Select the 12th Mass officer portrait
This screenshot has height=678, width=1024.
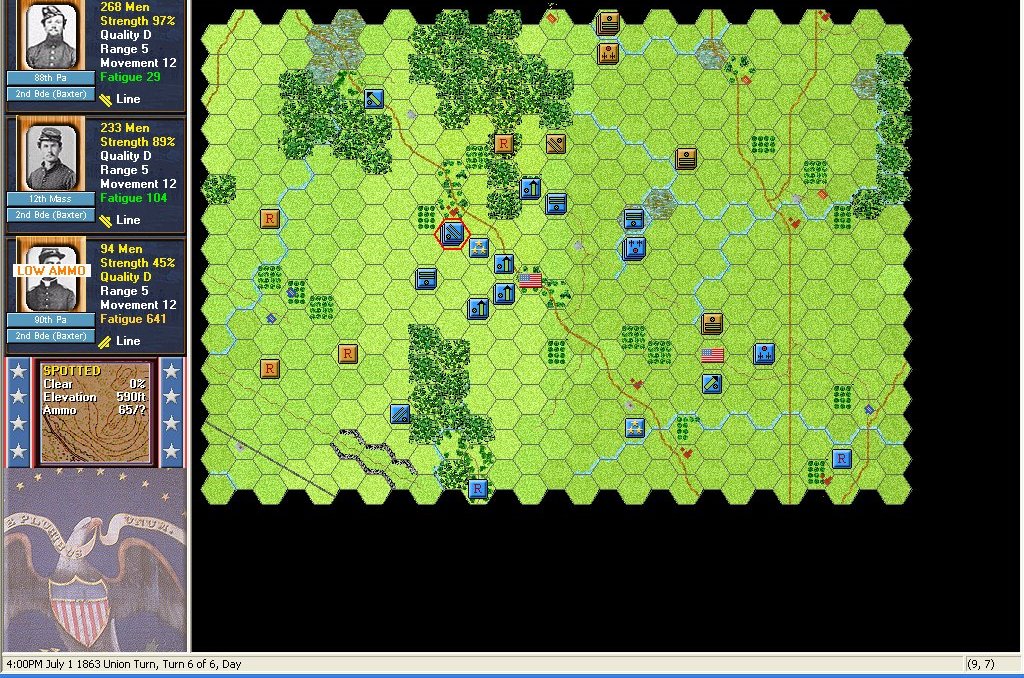(51, 157)
